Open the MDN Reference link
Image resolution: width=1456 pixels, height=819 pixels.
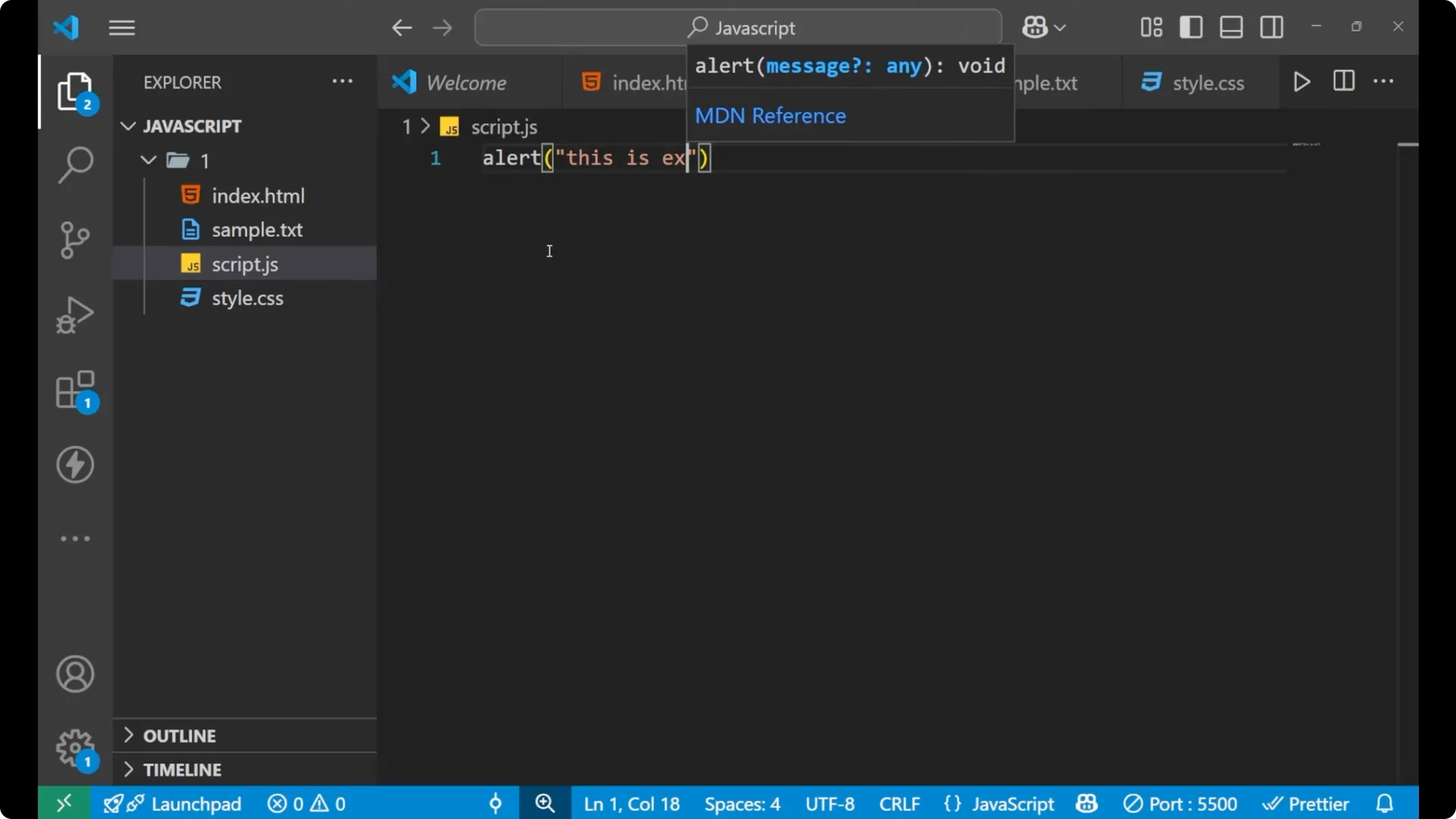click(x=770, y=115)
